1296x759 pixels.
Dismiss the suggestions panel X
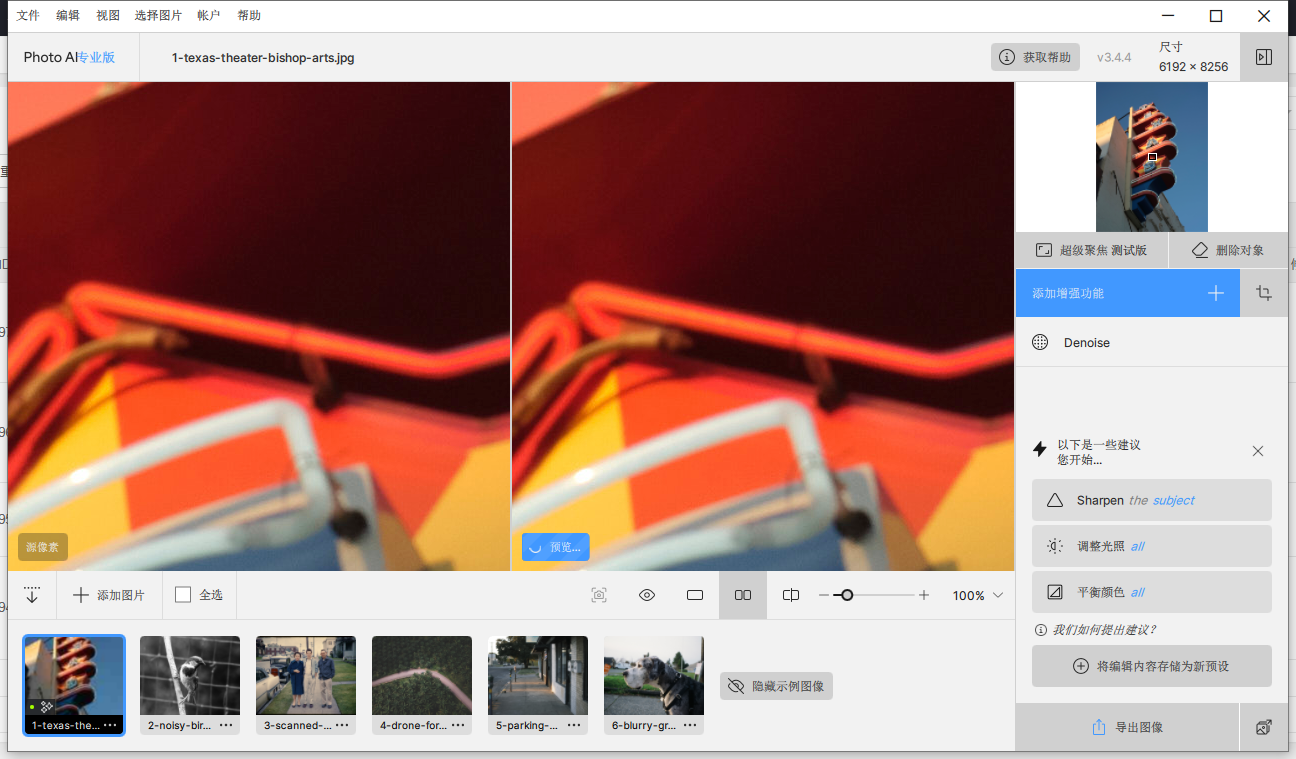[1258, 451]
